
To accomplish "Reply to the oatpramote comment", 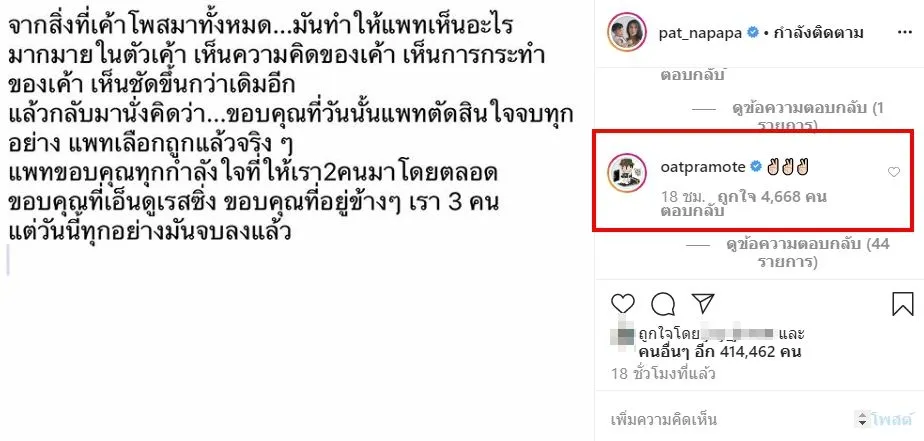I will 692,210.
